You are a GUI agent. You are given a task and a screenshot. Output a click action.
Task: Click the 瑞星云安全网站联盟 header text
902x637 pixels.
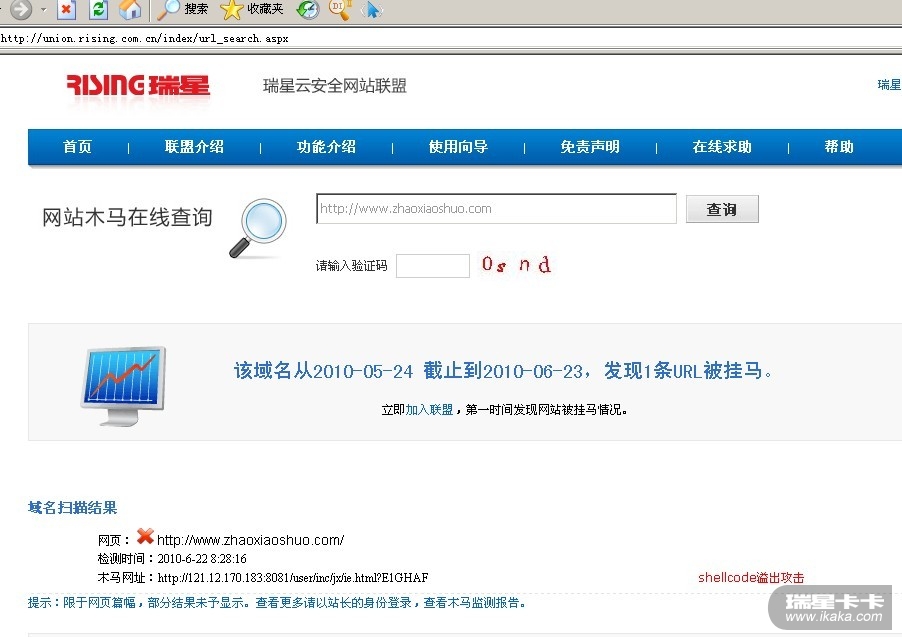335,86
